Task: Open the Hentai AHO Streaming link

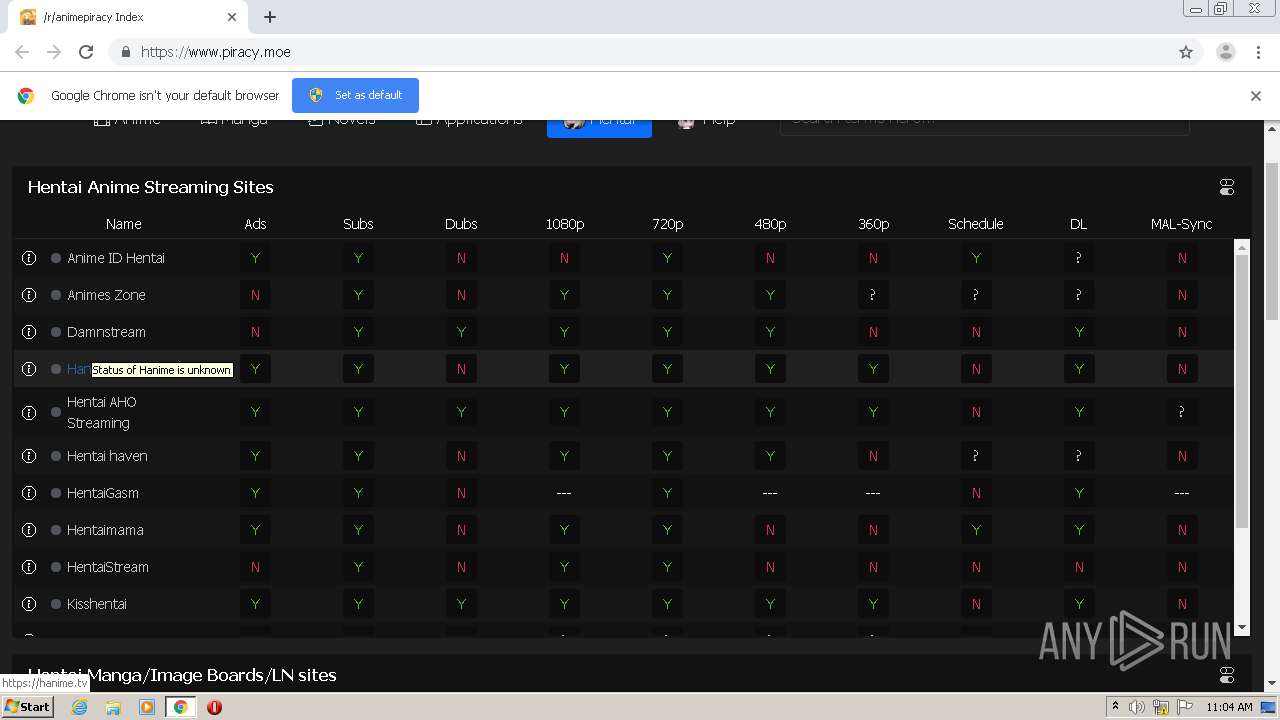Action: [x=101, y=412]
